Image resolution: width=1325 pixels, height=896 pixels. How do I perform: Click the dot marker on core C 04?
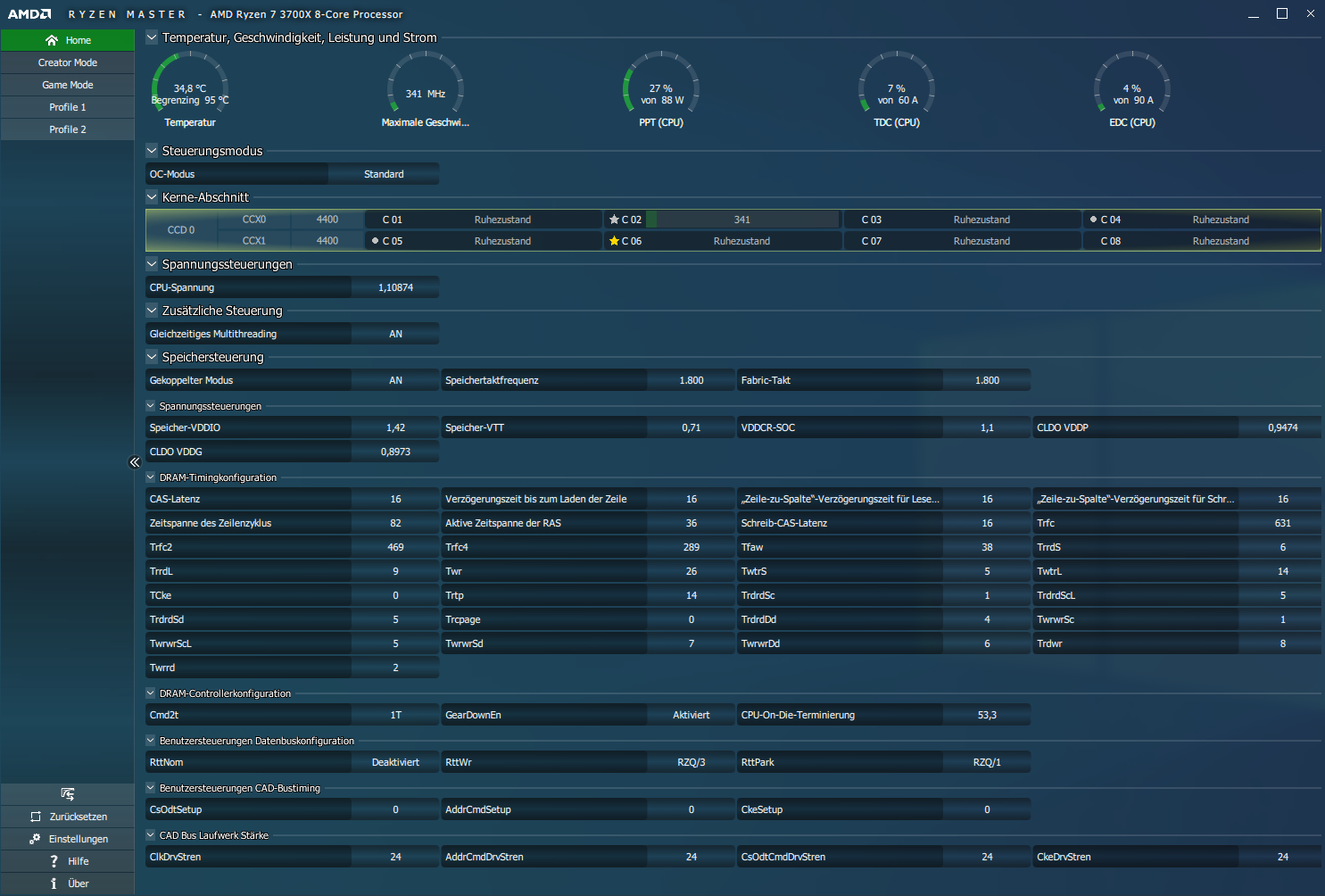[x=1093, y=220]
